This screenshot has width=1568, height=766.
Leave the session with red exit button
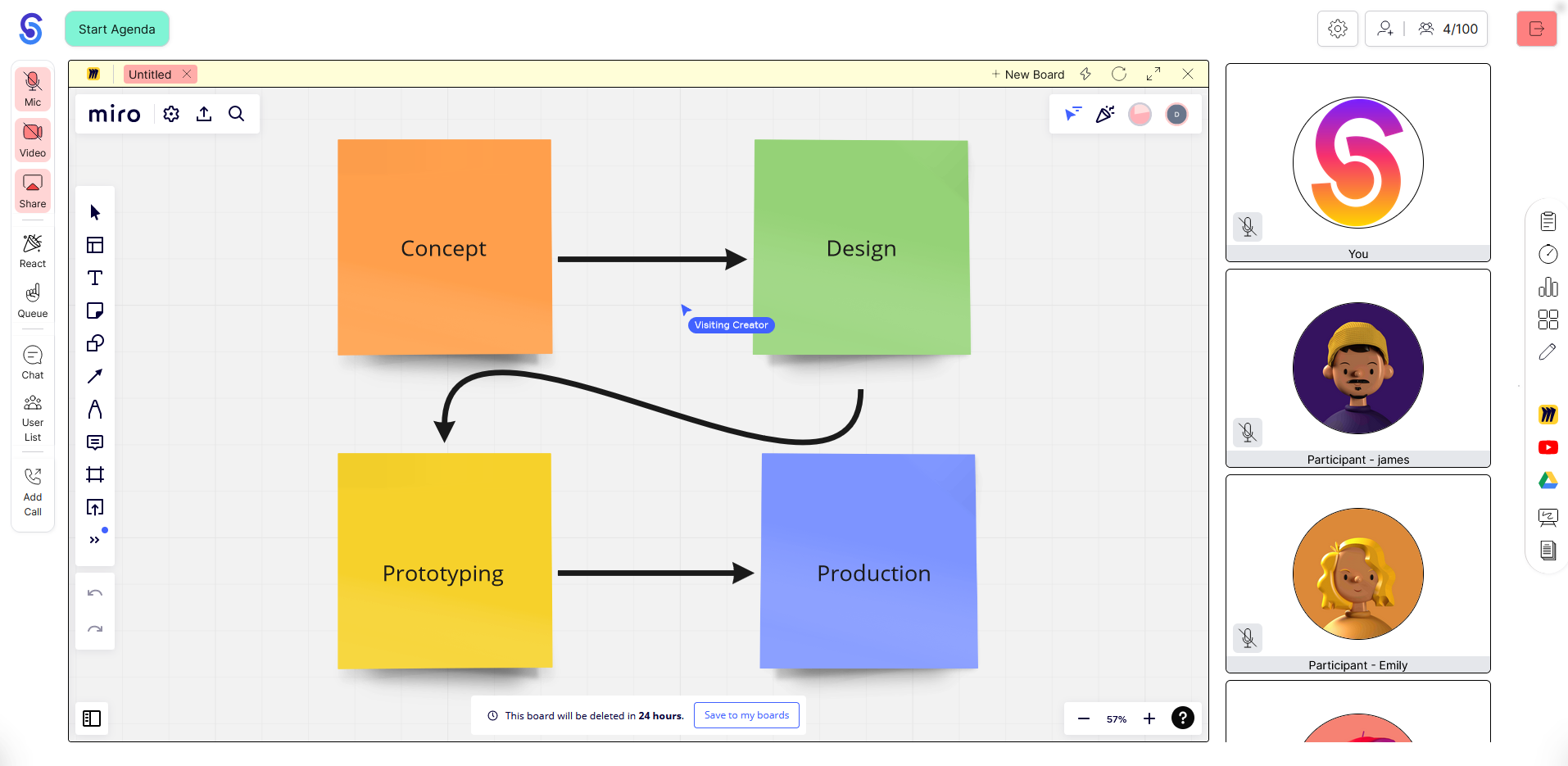[1537, 29]
